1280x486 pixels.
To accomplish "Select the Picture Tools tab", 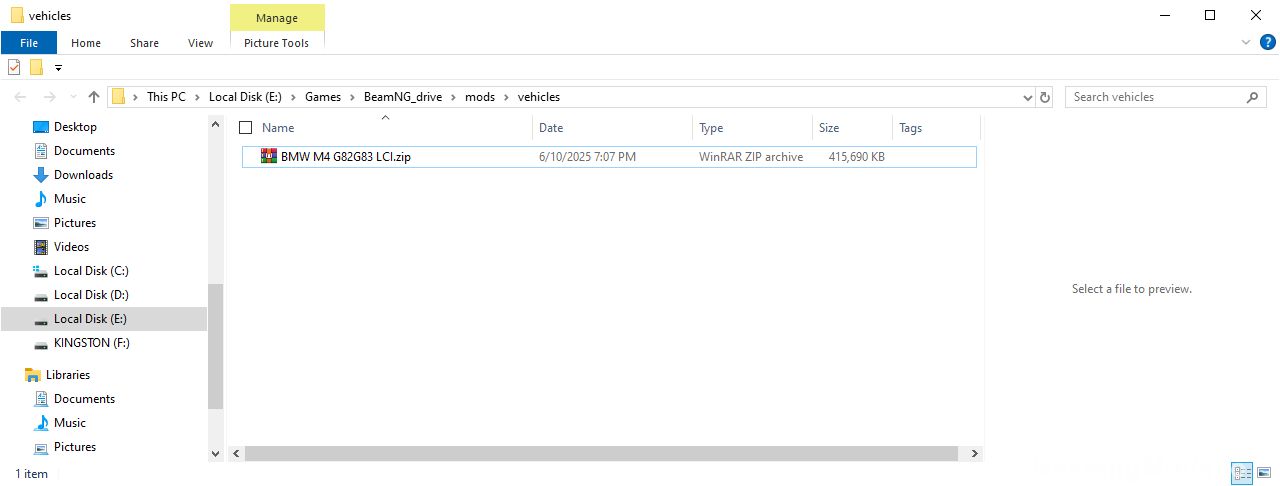I will tap(277, 43).
